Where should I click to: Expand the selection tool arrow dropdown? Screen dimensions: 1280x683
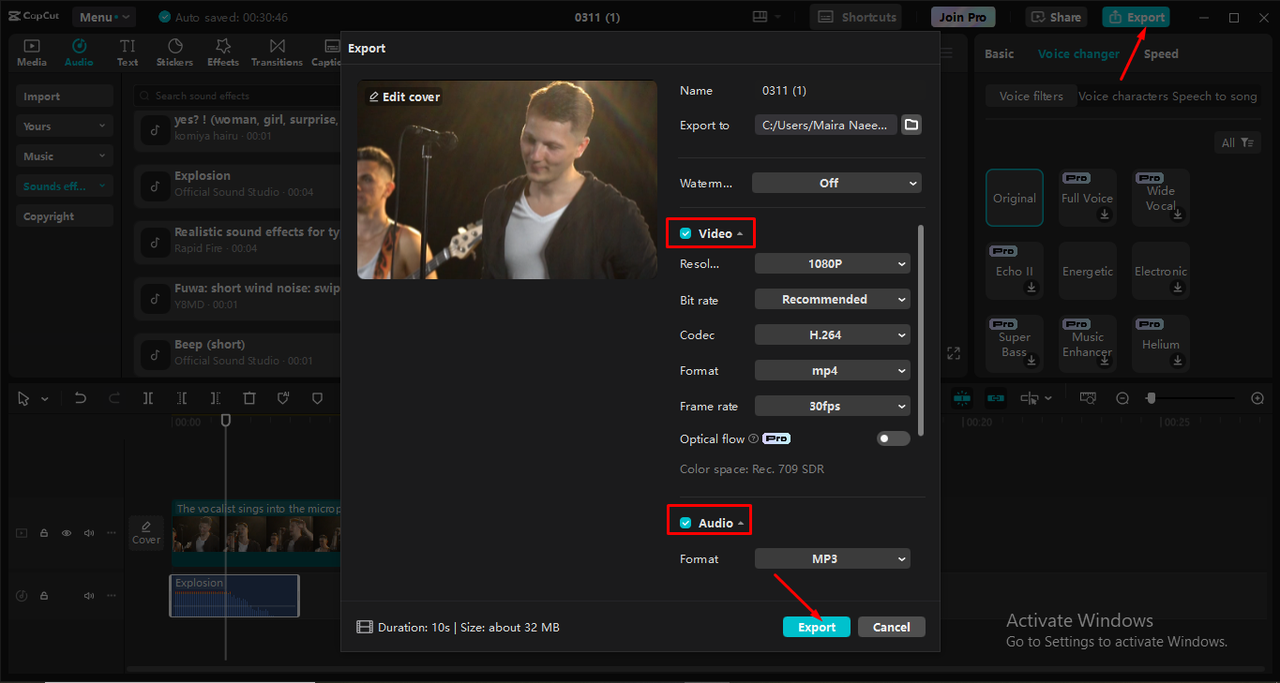coord(45,399)
